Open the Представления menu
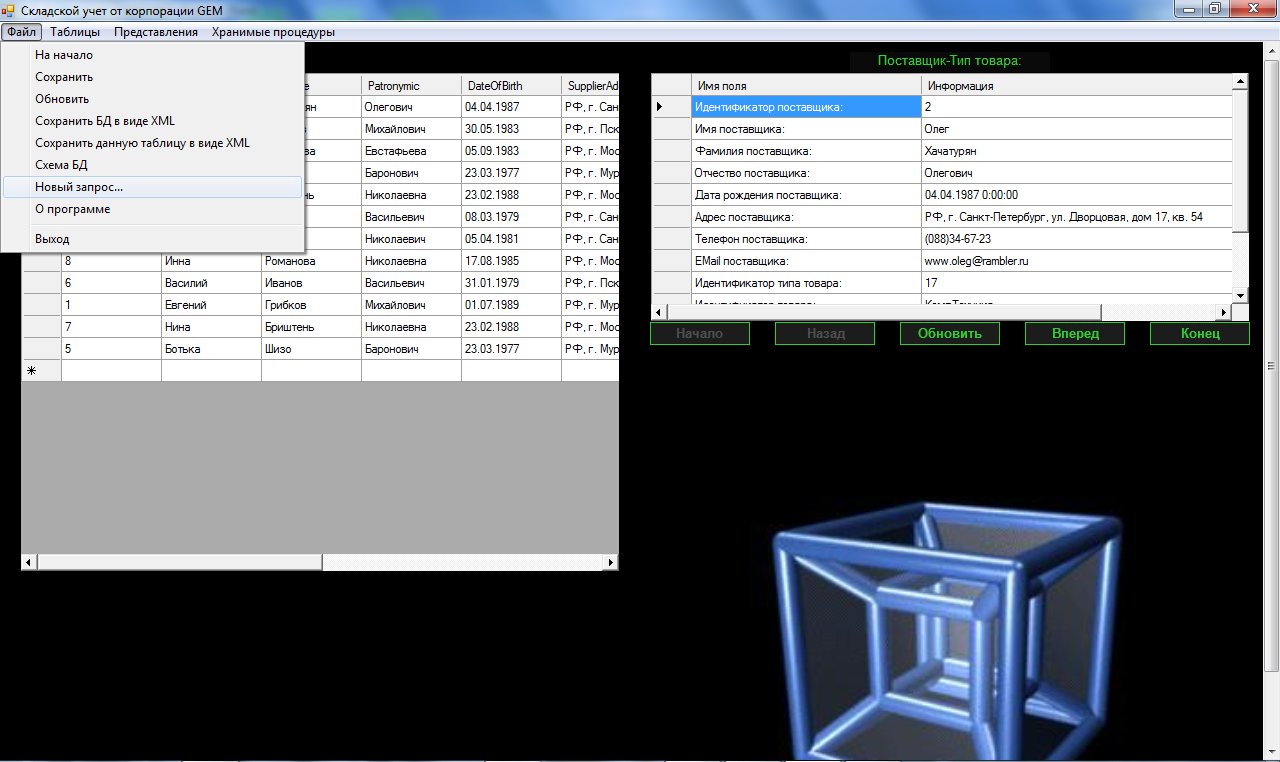 pos(155,32)
